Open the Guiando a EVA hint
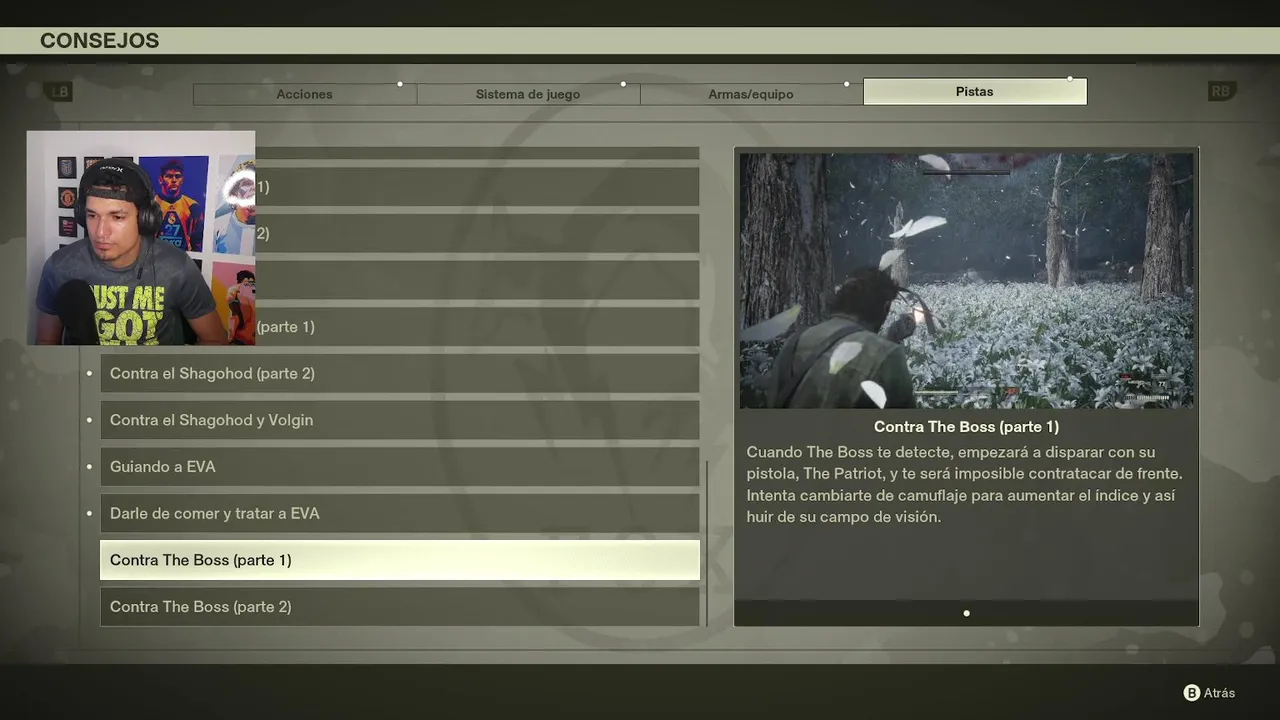Viewport: 1280px width, 720px height. [400, 467]
